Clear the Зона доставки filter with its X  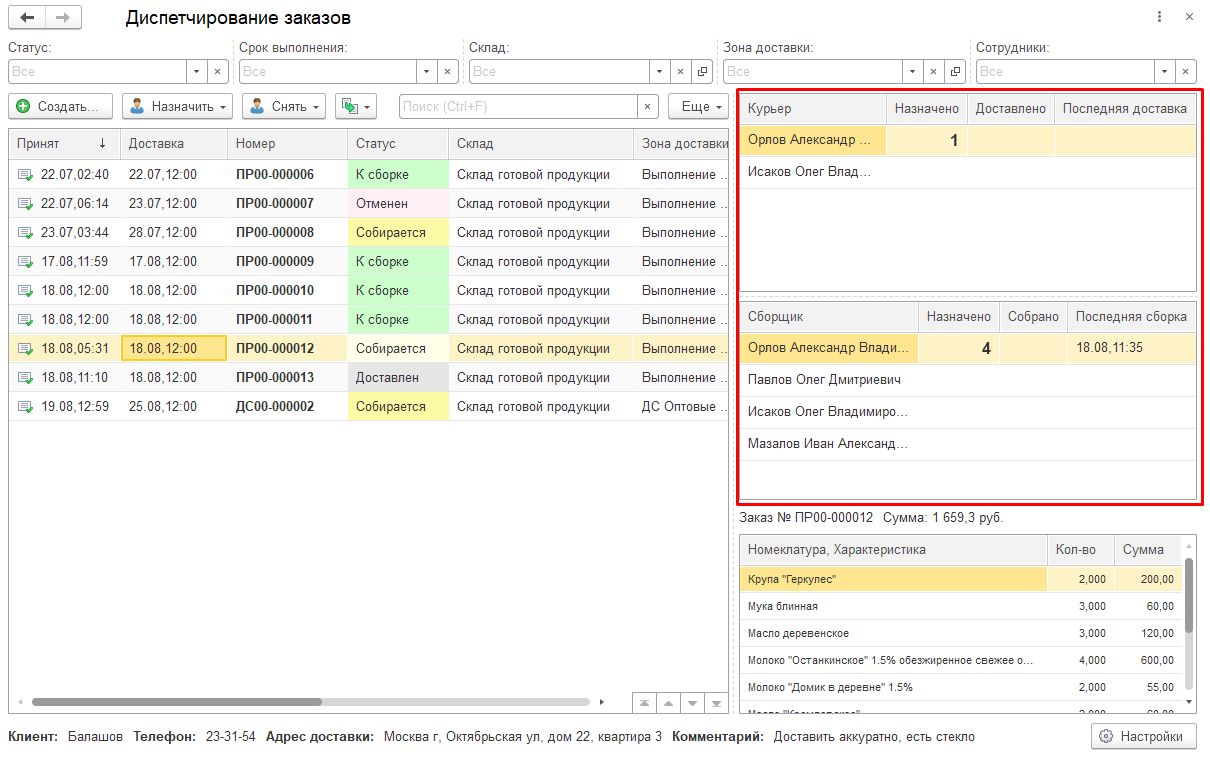coord(933,72)
